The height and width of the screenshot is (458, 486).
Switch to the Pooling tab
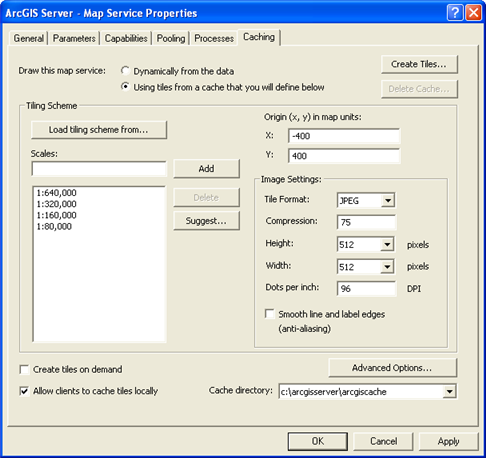point(171,38)
